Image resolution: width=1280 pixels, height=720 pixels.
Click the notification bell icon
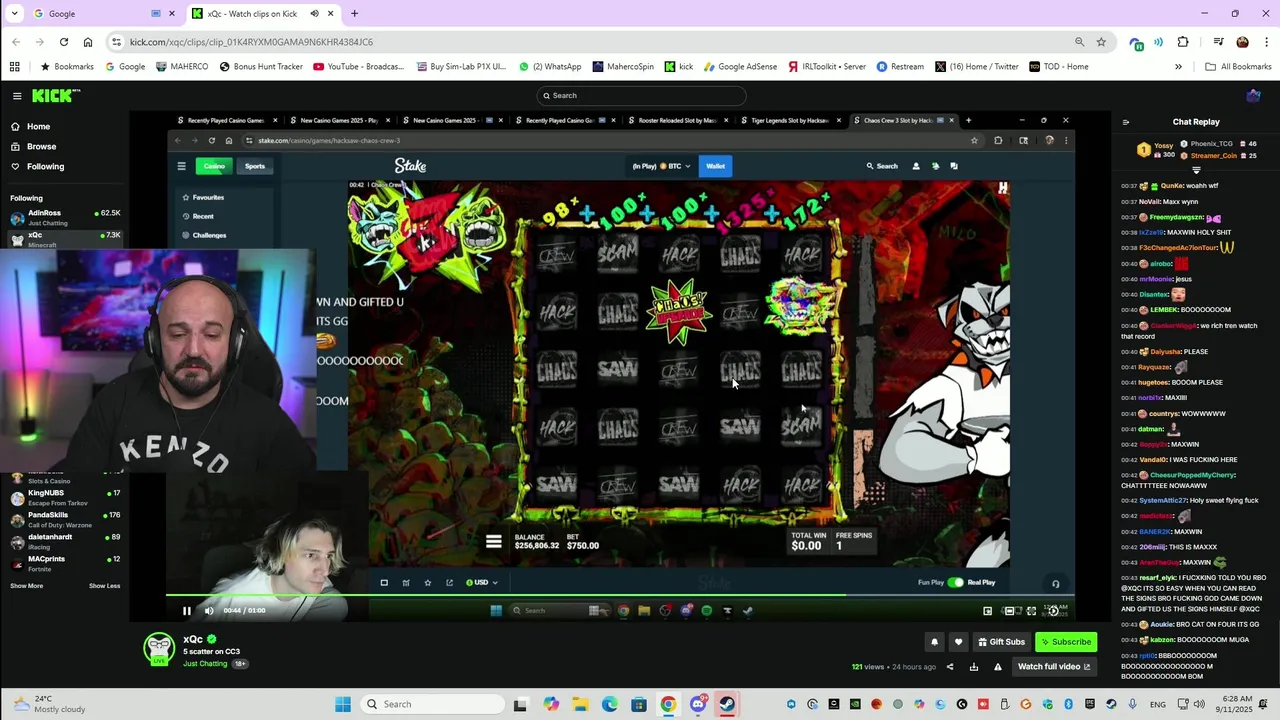(x=934, y=642)
